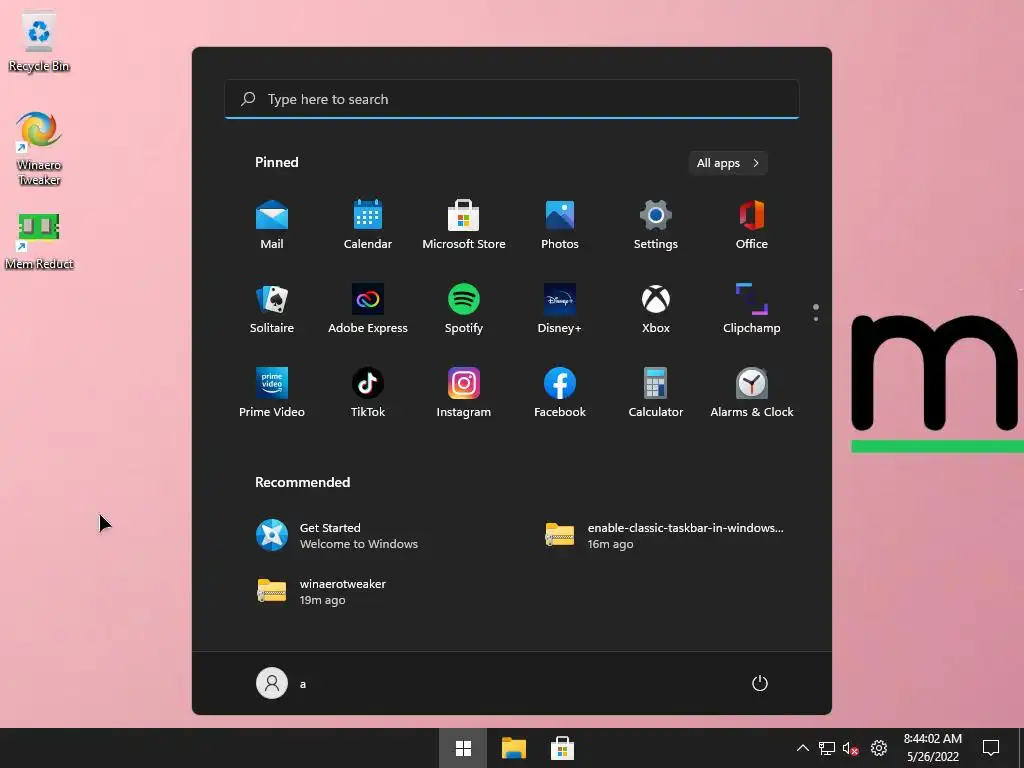Open the Calendar app
The image size is (1024, 768).
[368, 225]
